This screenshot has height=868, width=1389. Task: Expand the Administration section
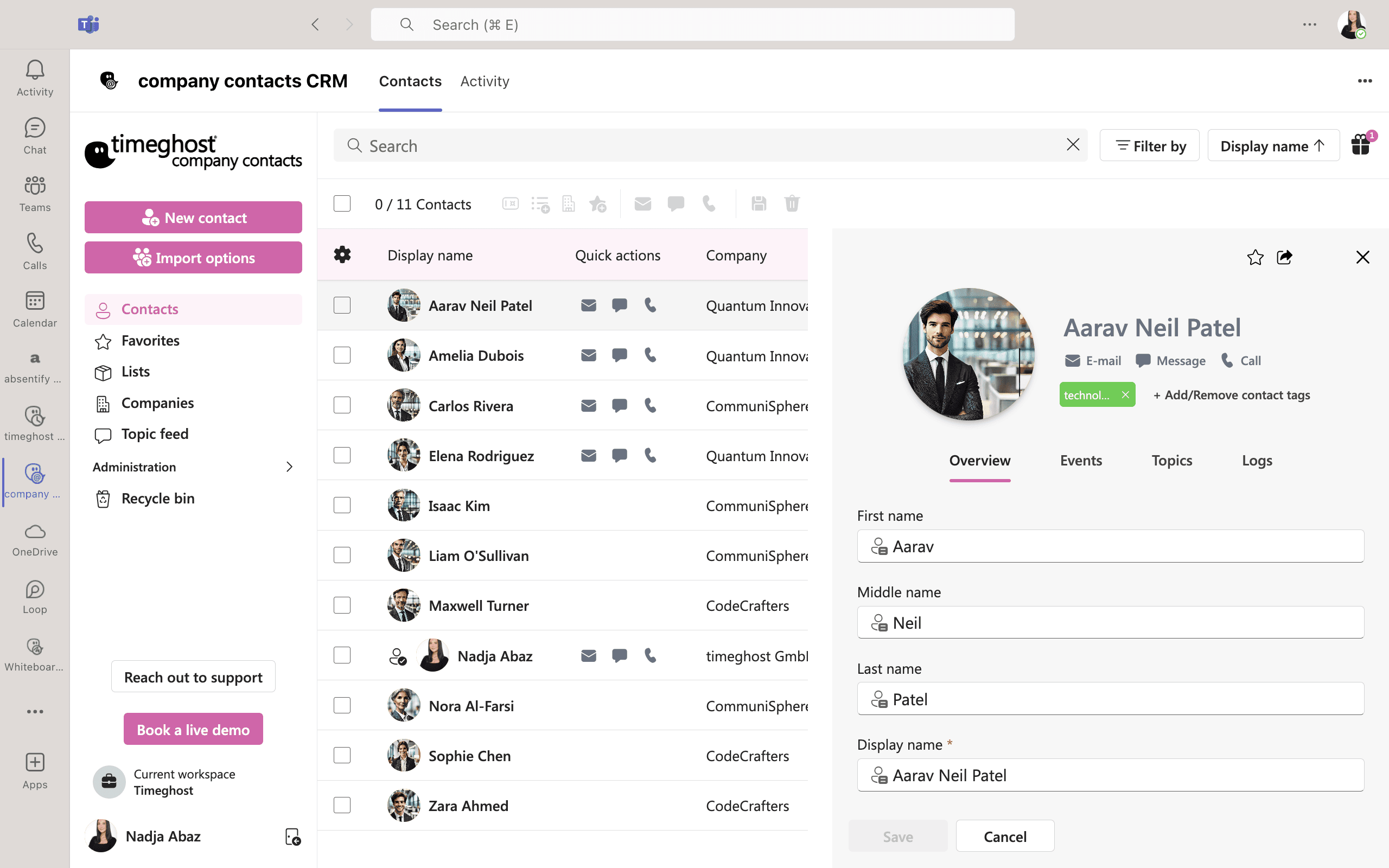point(193,467)
